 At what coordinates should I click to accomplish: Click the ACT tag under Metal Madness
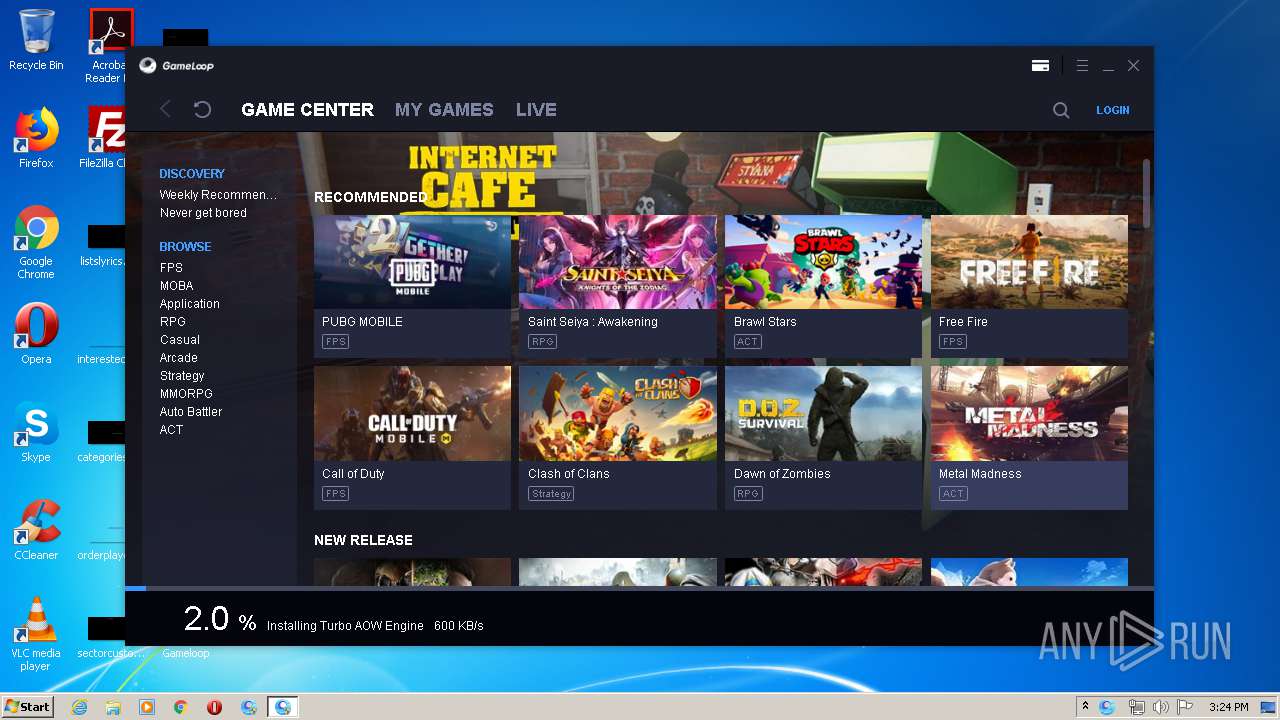pyautogui.click(x=953, y=494)
